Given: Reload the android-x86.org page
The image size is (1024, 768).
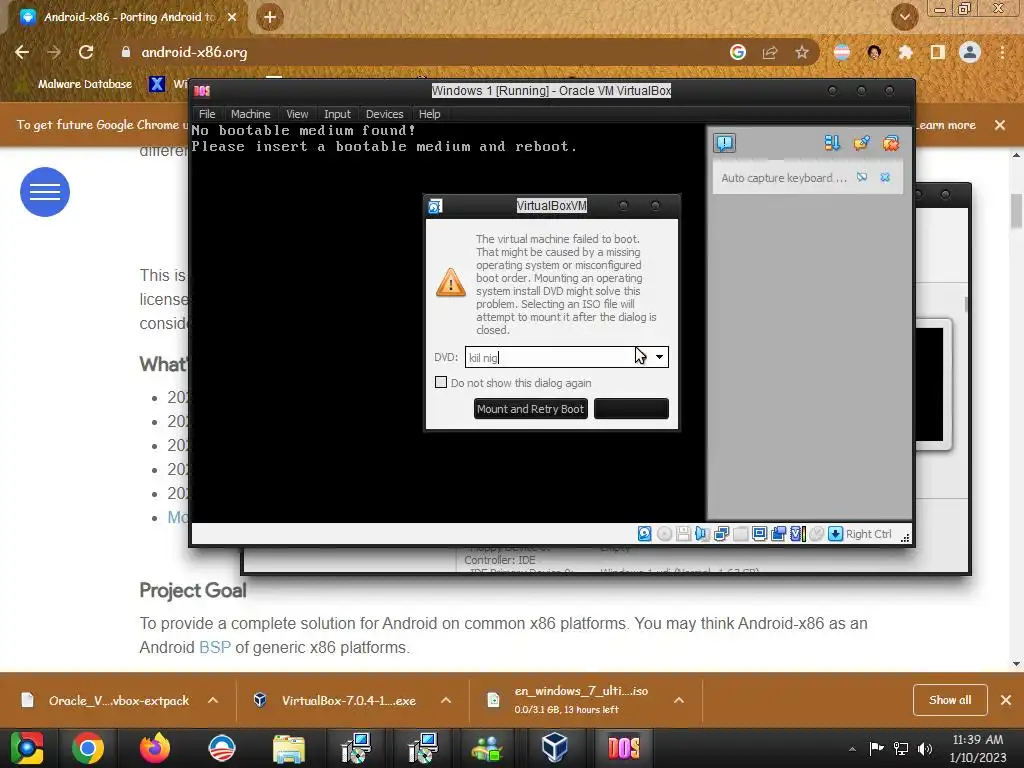Looking at the screenshot, I should tap(86, 52).
